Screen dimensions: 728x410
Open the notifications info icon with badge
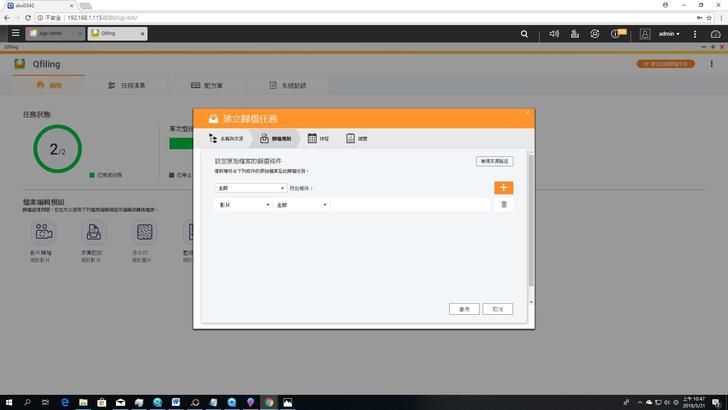pos(617,33)
